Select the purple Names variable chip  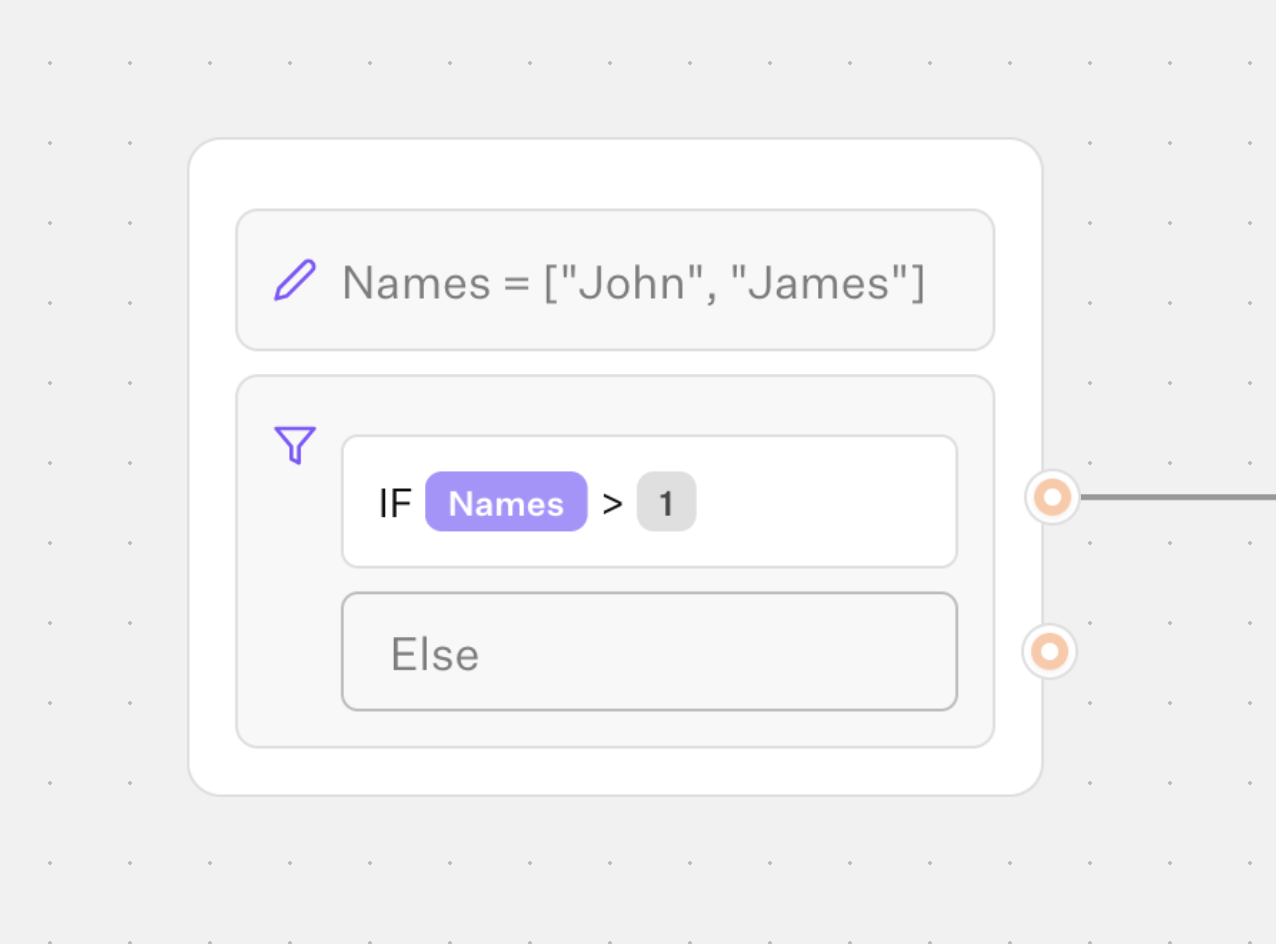[506, 502]
